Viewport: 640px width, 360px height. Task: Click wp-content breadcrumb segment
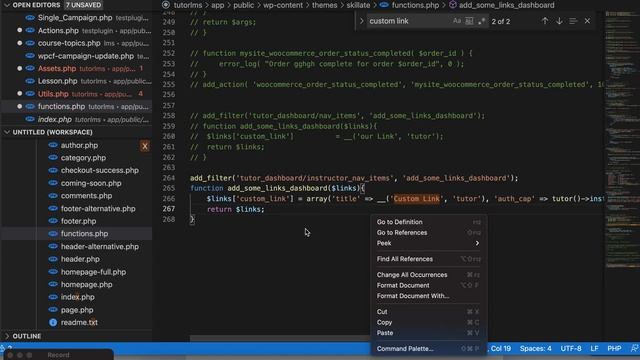[x=283, y=5]
